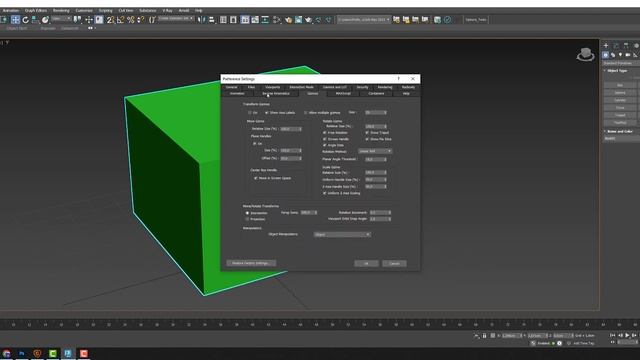Viewport: 640px width, 360px height.
Task: Toggle Show Tripod checkbox
Action: click(x=367, y=133)
